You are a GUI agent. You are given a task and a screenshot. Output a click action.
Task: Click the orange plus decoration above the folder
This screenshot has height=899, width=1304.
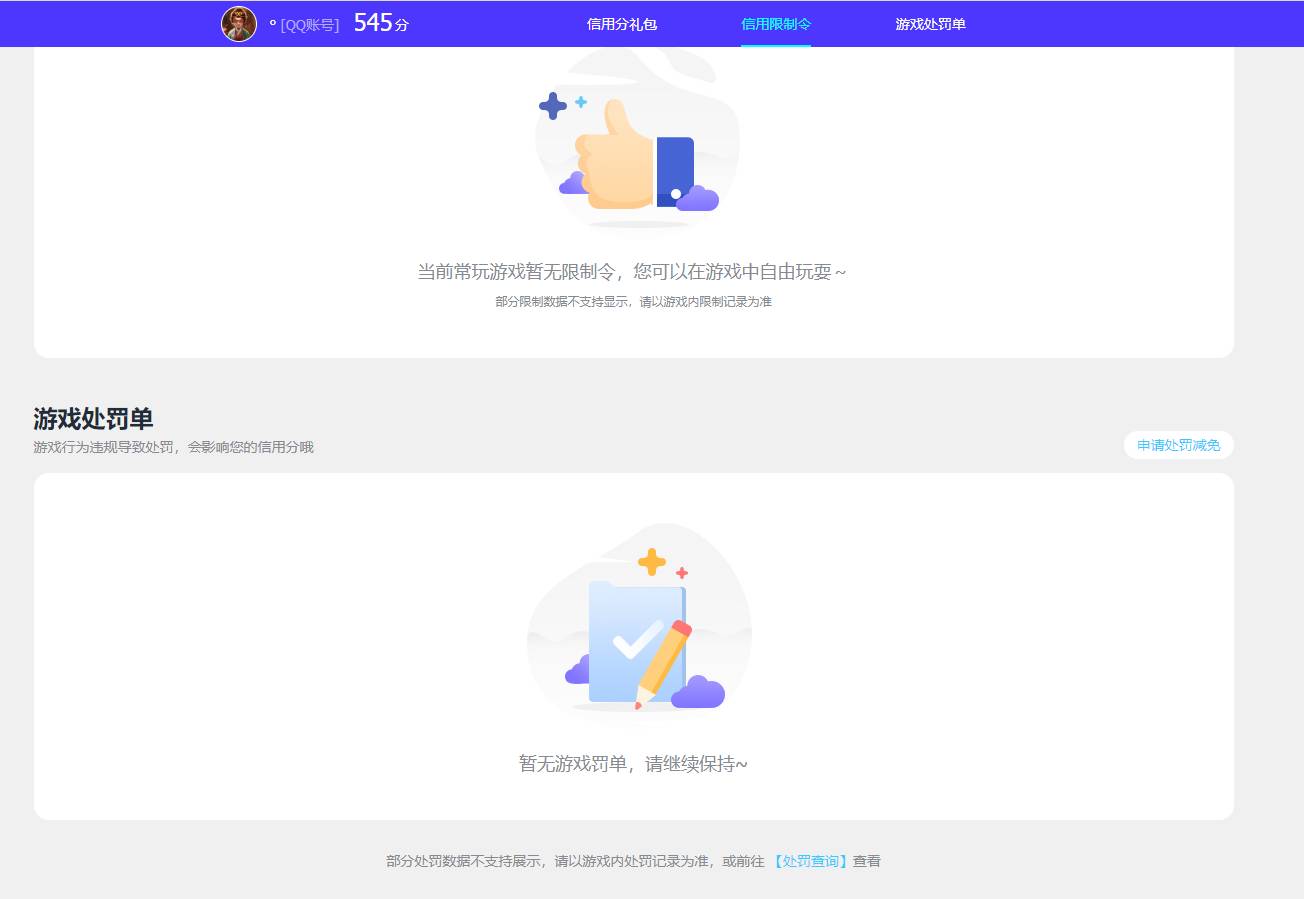[652, 561]
